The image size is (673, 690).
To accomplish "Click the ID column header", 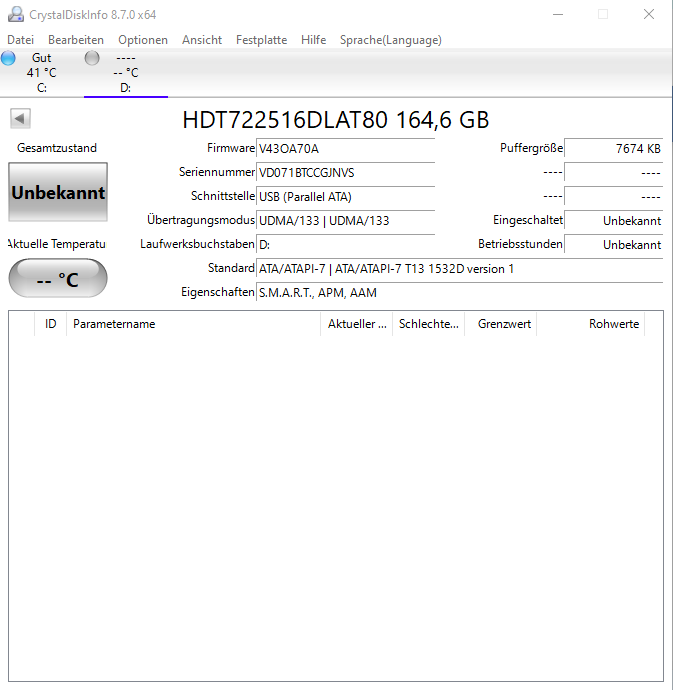I will (51, 324).
